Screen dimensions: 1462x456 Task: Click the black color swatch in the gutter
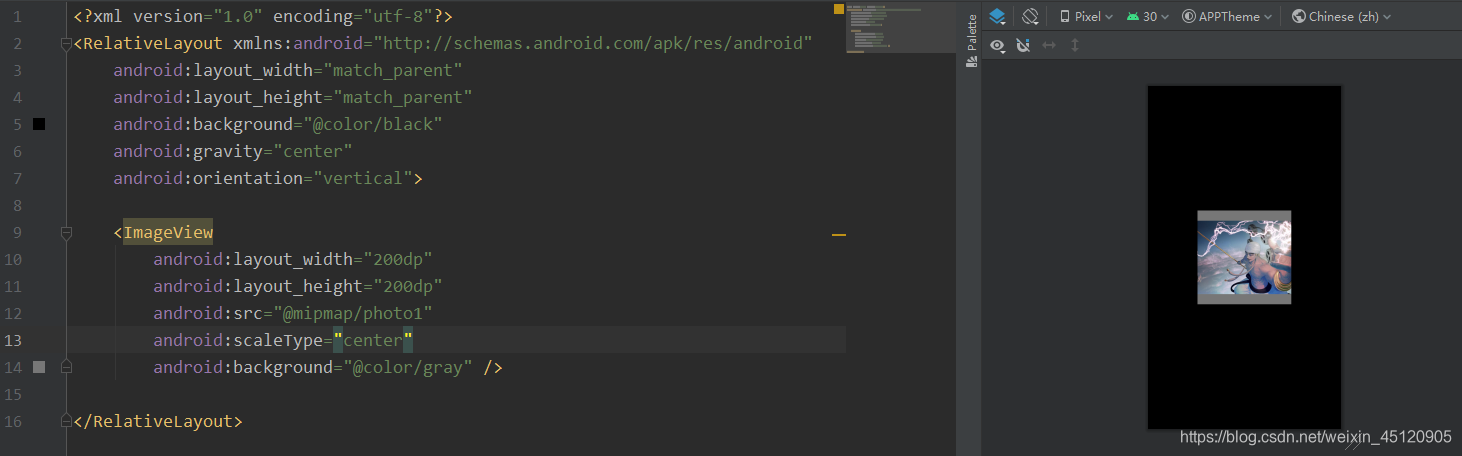point(39,124)
